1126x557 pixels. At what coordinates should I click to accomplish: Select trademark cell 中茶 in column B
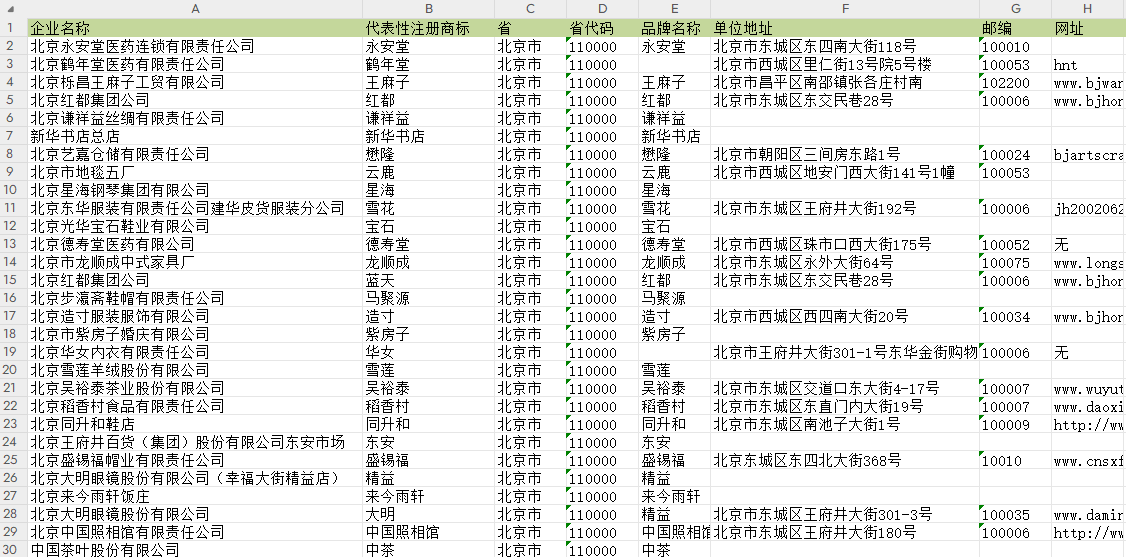pos(429,549)
